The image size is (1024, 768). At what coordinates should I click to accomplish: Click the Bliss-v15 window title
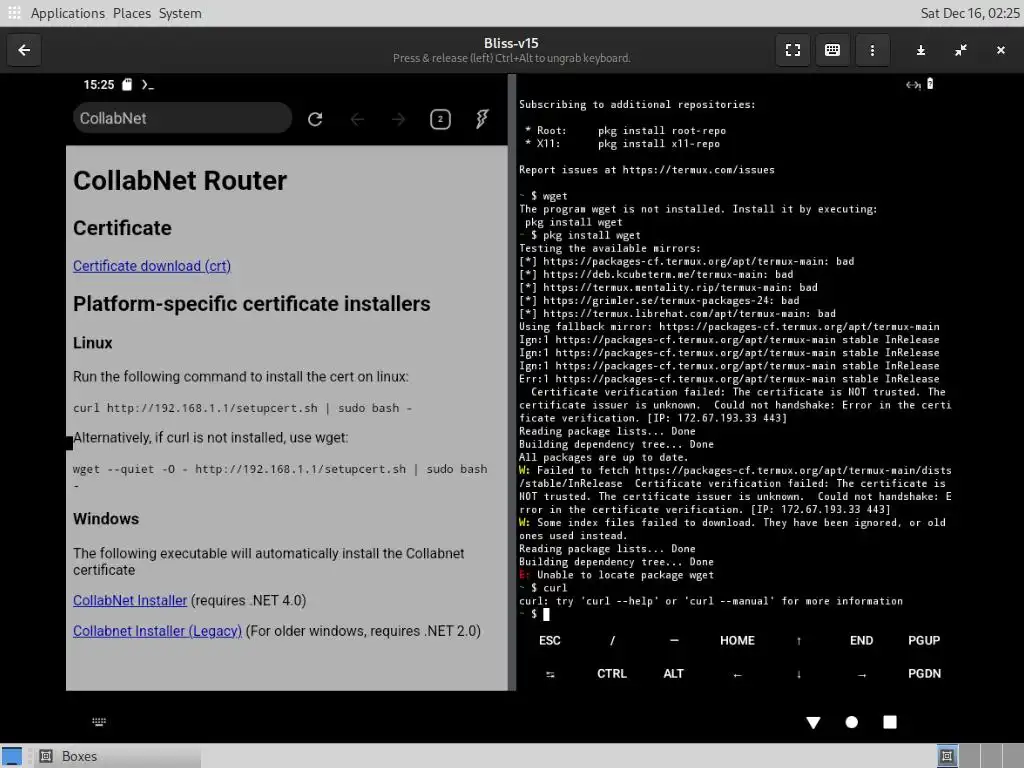tap(511, 43)
